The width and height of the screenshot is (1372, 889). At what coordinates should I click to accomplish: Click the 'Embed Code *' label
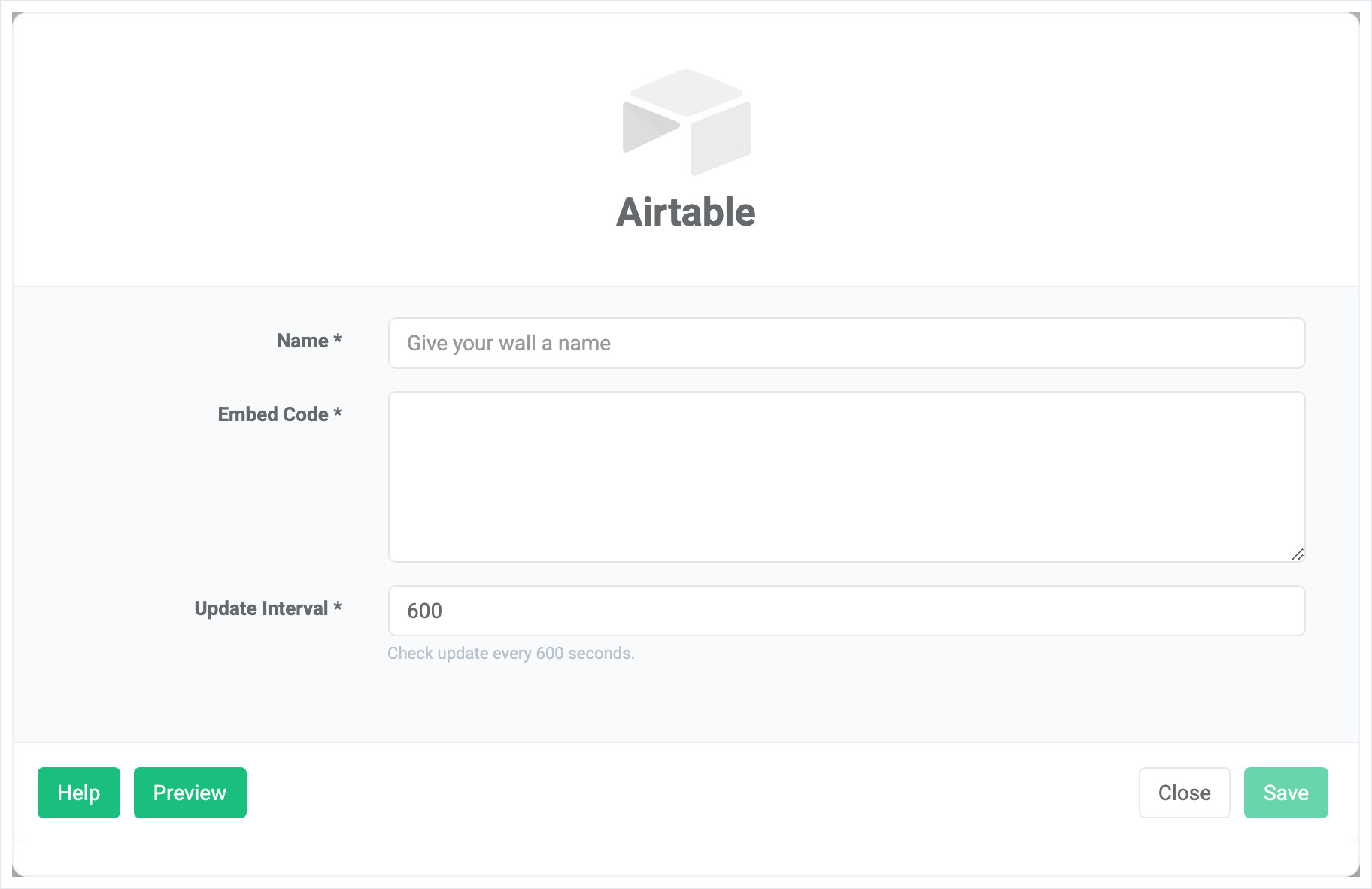280,414
